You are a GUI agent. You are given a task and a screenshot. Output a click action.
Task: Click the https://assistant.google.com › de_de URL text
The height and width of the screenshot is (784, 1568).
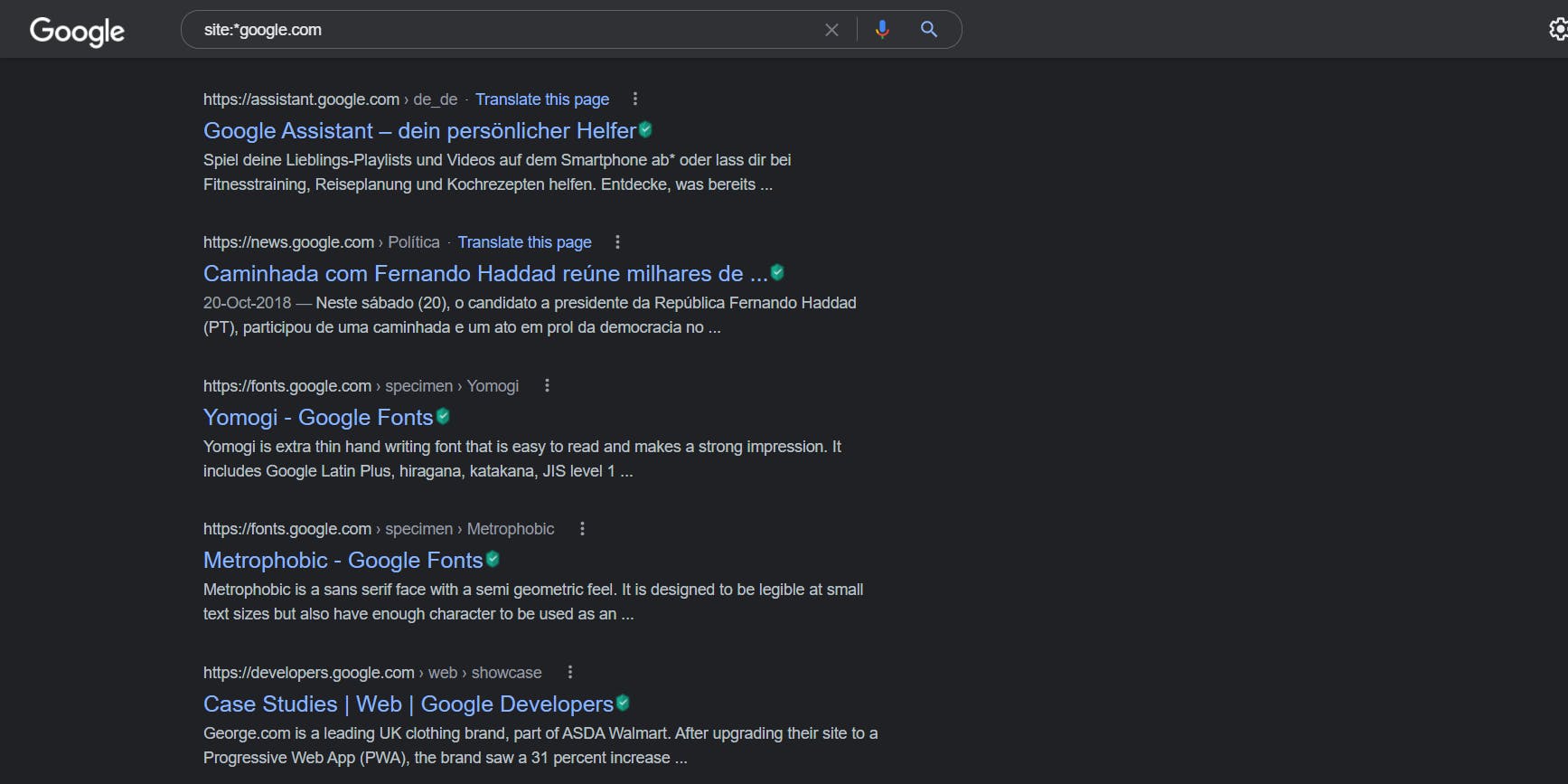point(330,99)
